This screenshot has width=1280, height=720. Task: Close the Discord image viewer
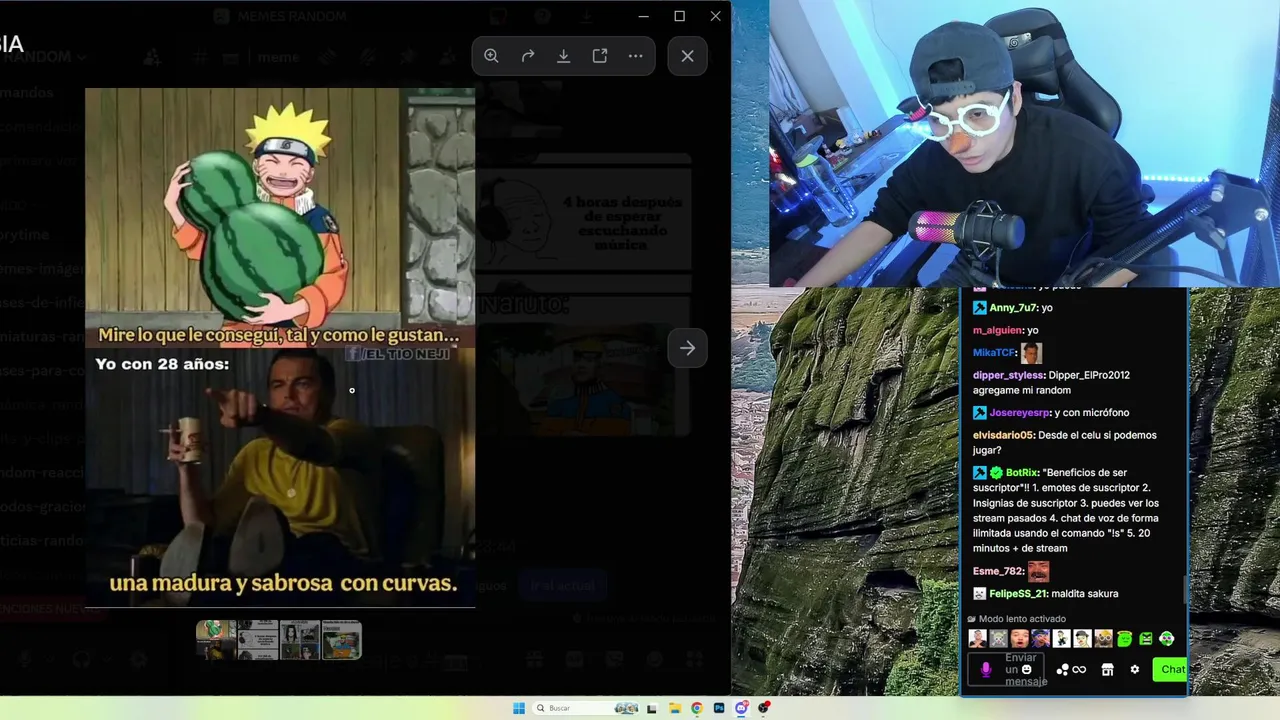click(x=687, y=56)
